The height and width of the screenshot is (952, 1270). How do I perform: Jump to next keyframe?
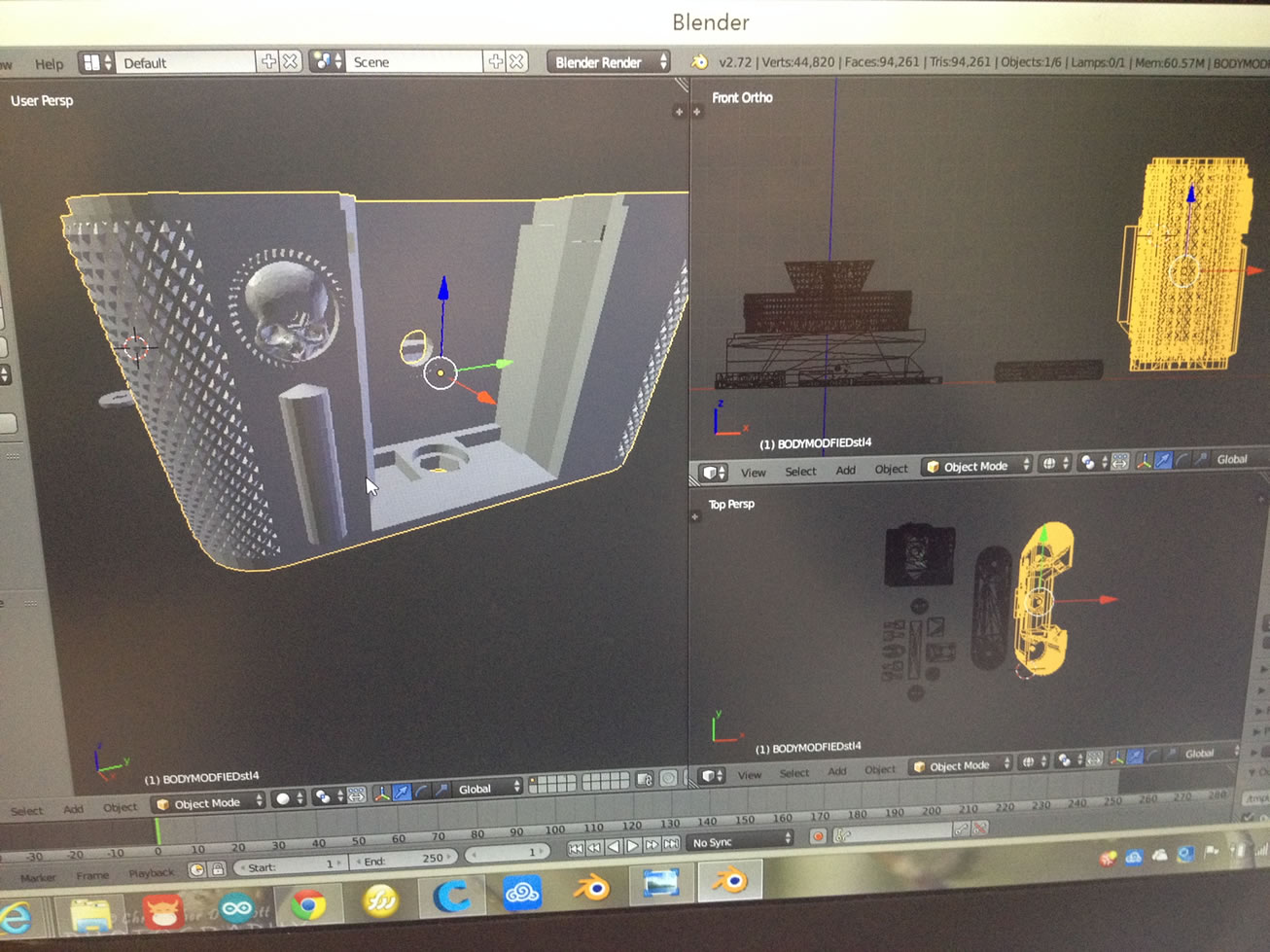click(x=652, y=845)
